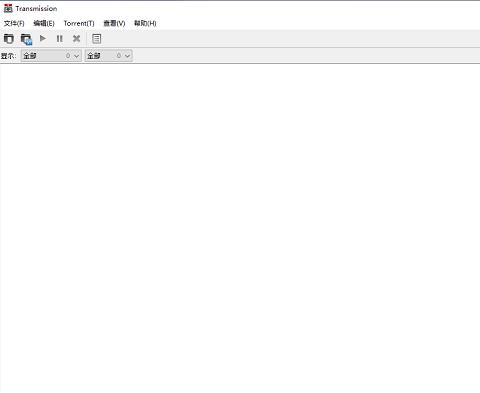Open torrent properties icon in toolbar
480x393 pixels.
point(97,39)
